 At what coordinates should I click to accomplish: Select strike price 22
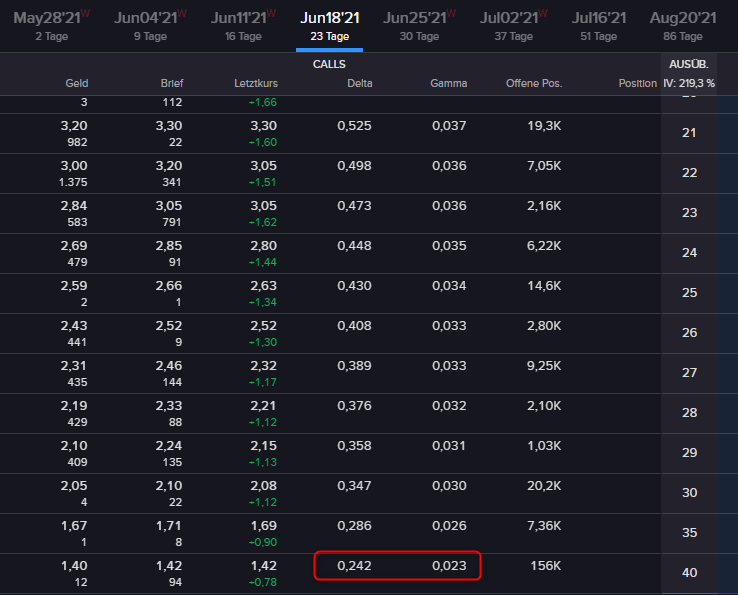coord(689,173)
